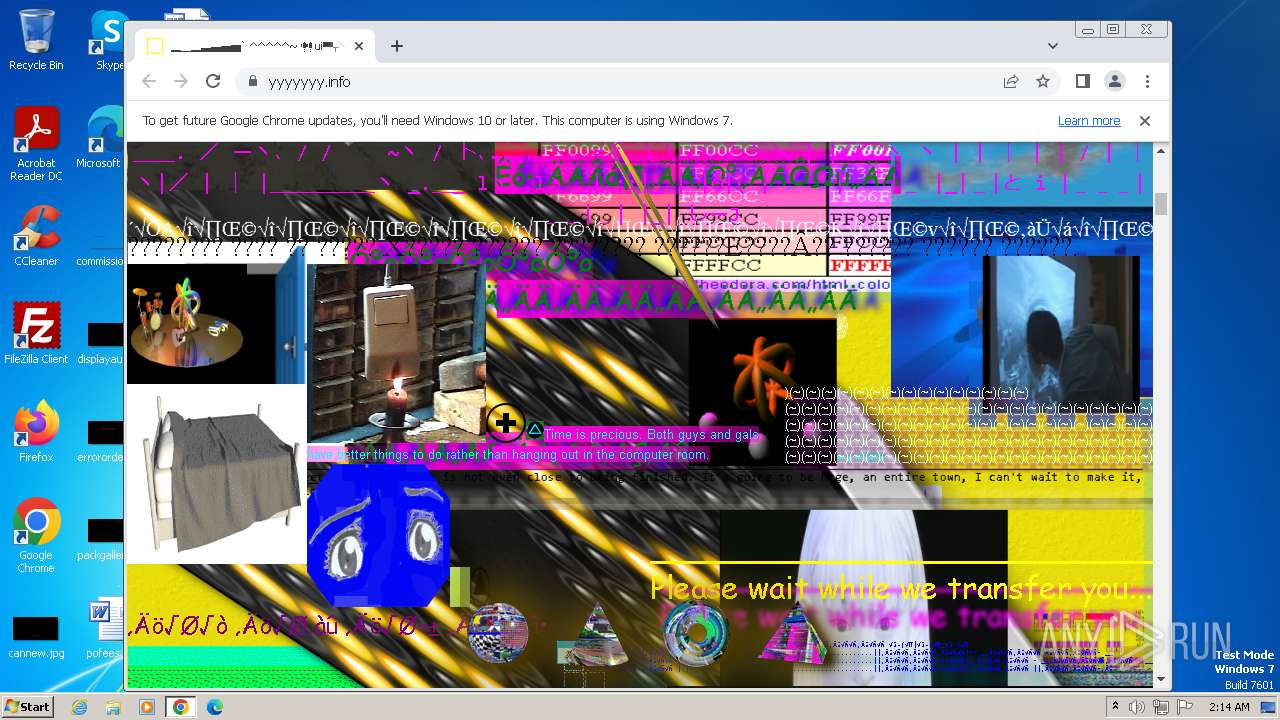The image size is (1280, 720).
Task: Click the old mouse and candle image
Action: click(397, 354)
